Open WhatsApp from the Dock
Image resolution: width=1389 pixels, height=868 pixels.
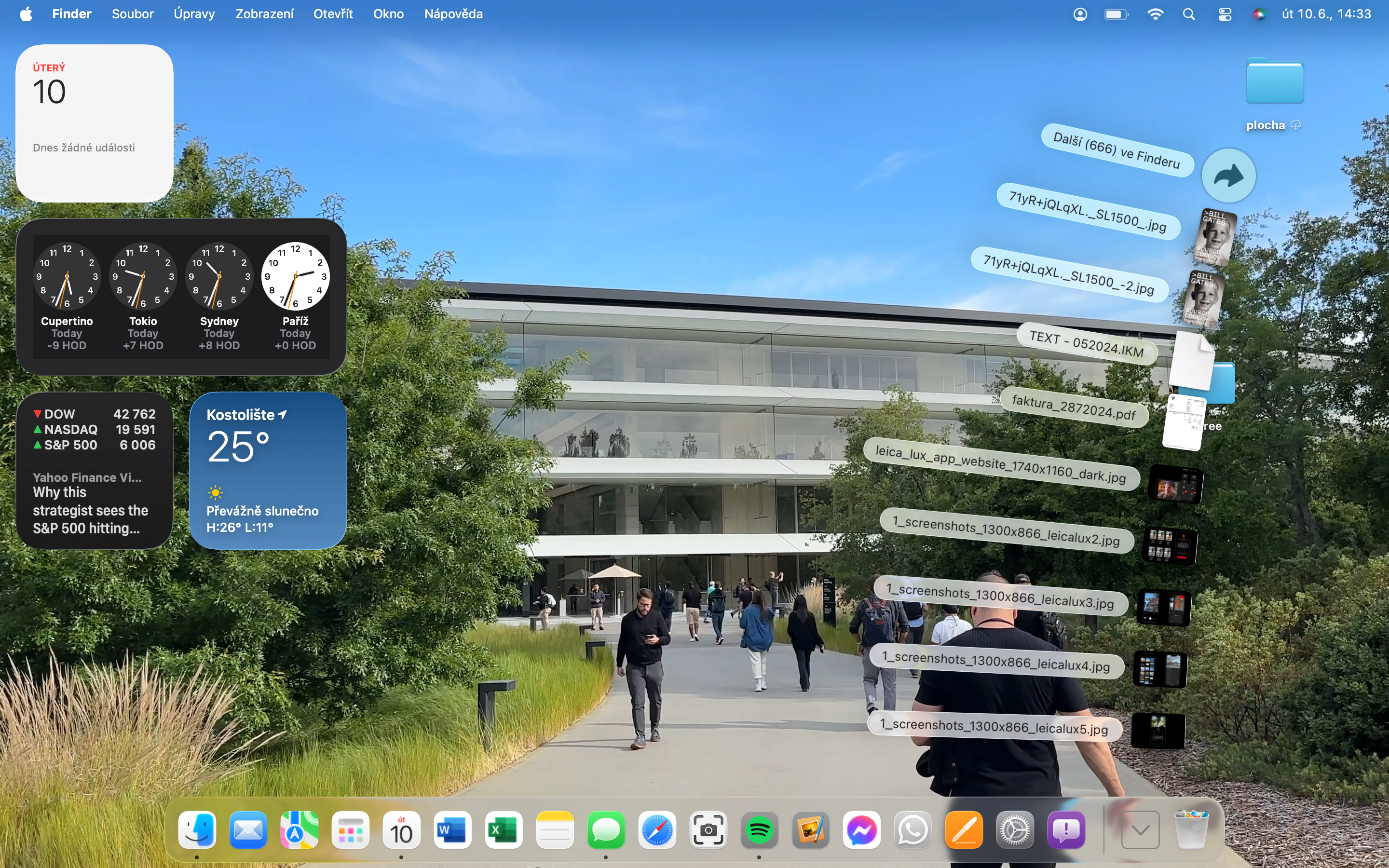[912, 830]
